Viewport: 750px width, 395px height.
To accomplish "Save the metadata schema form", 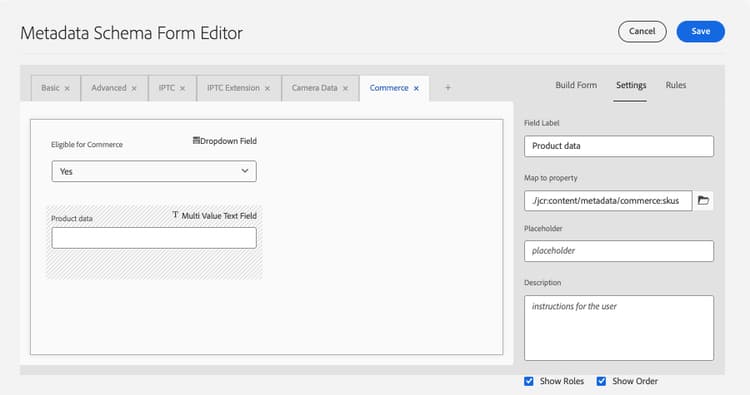I will (x=701, y=32).
